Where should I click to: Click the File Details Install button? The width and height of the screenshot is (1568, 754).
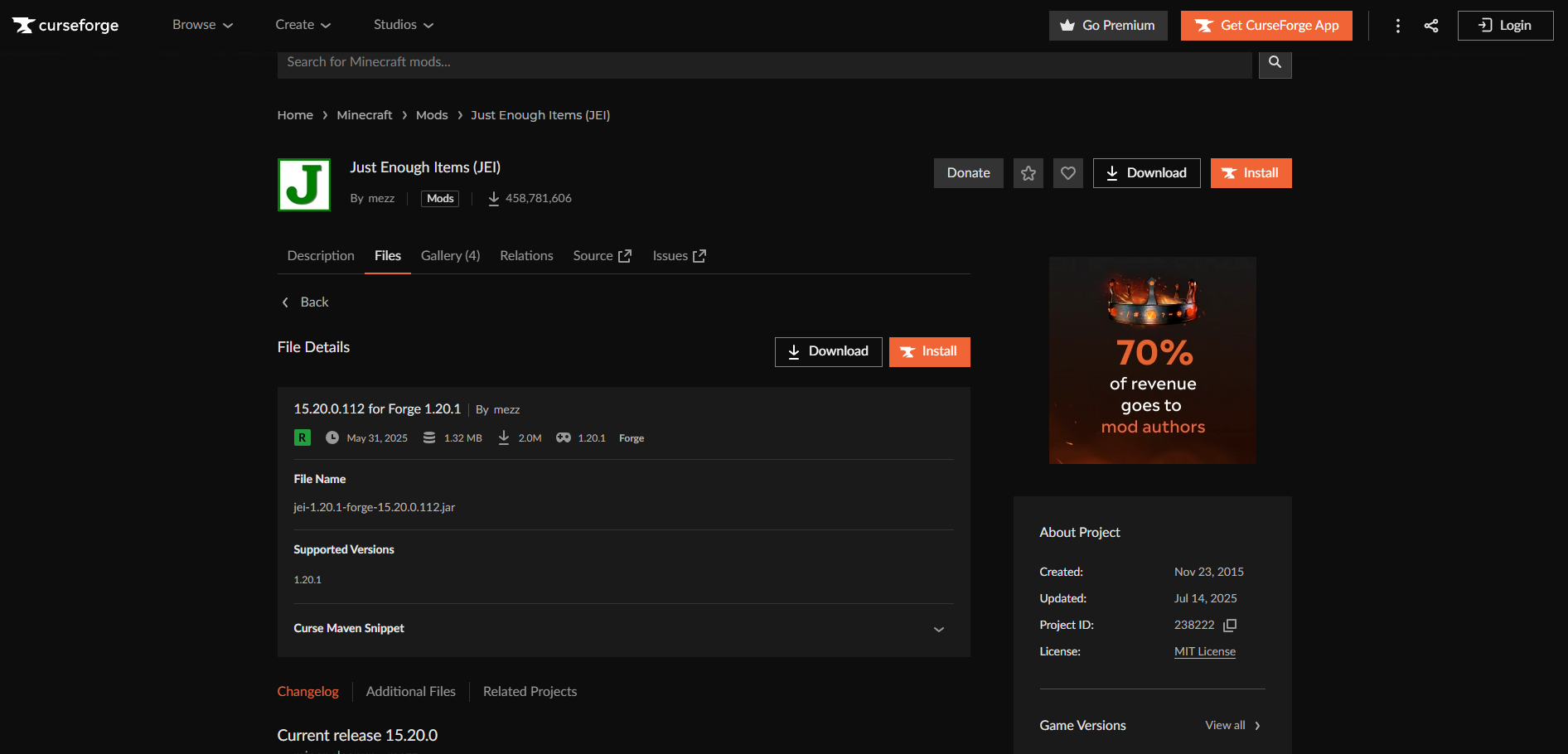point(930,351)
